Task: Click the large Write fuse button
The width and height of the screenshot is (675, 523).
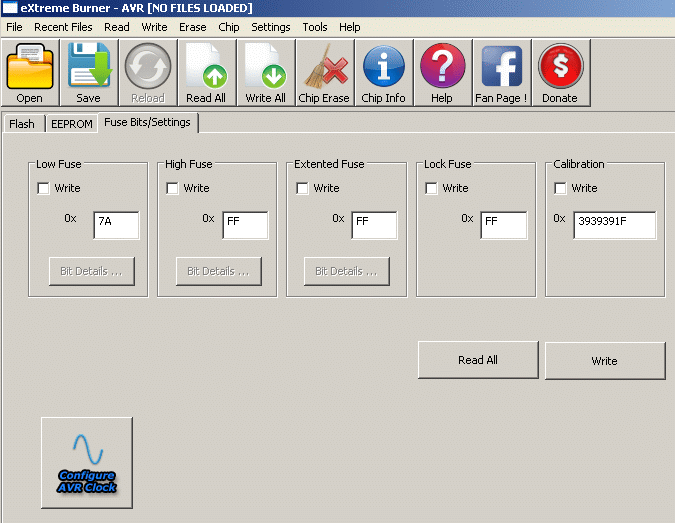Action: click(x=605, y=361)
